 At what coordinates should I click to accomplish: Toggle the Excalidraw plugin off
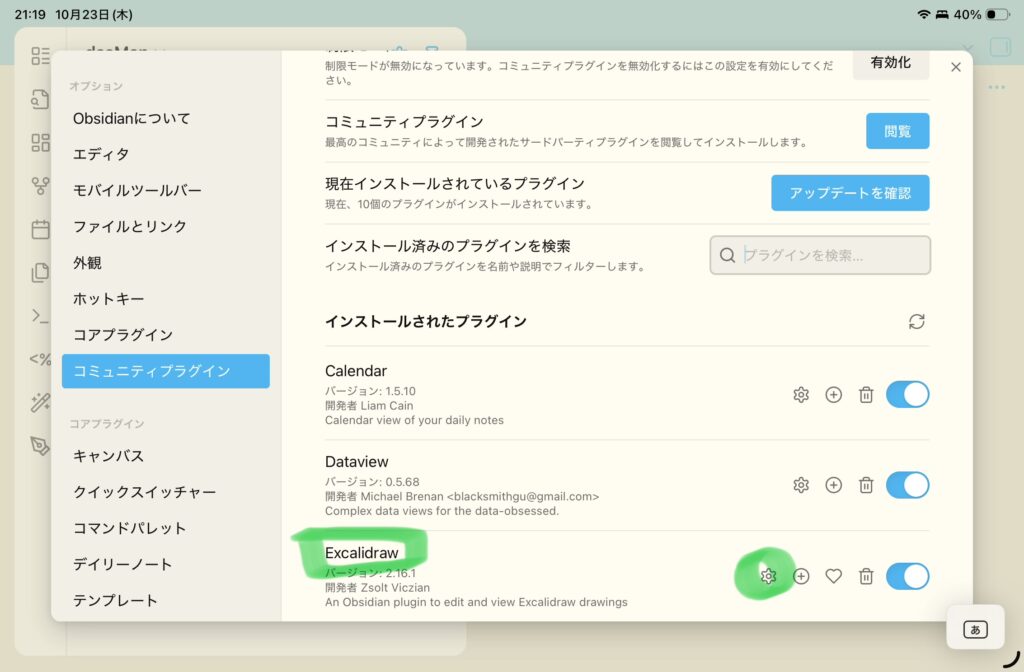click(907, 576)
